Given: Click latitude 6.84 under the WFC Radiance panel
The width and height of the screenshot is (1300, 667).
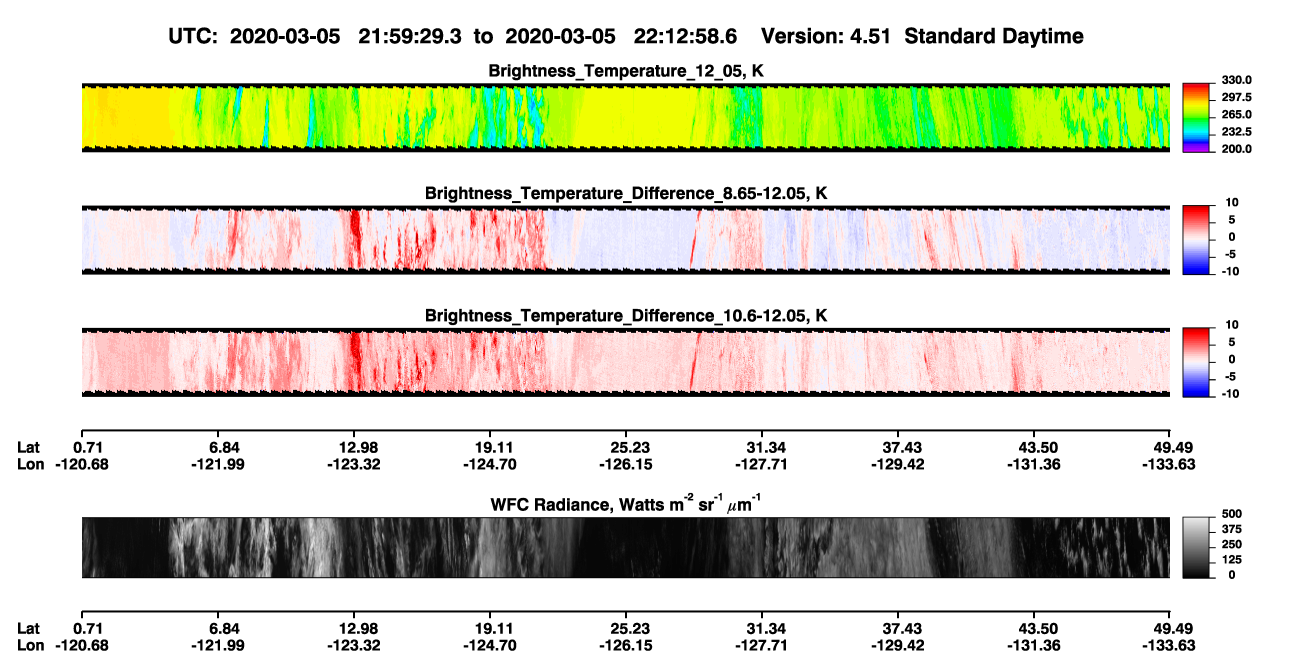Looking at the screenshot, I should [x=222, y=628].
